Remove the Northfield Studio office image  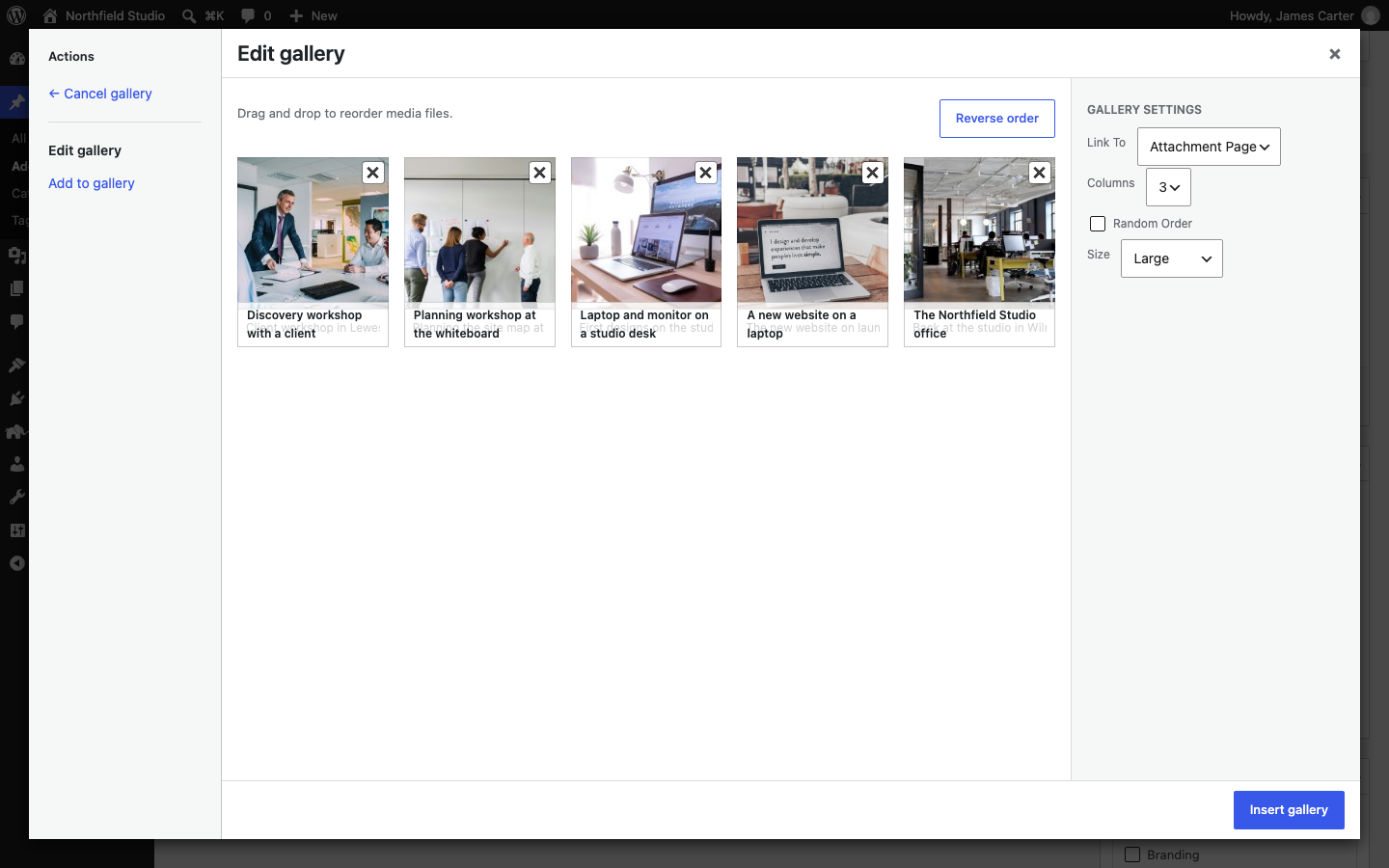pos(1040,173)
